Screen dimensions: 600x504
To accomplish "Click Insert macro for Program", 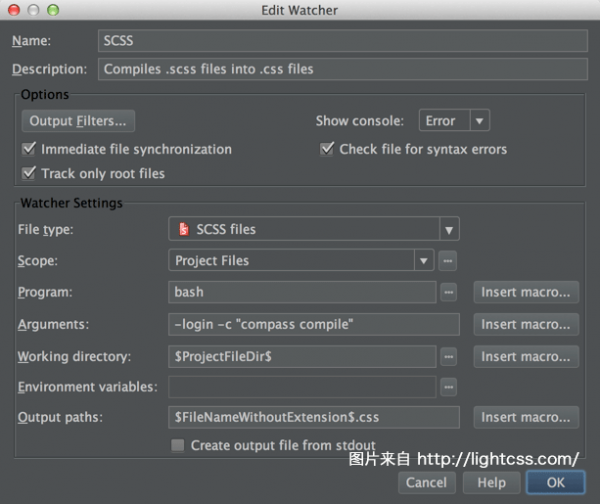I will tap(526, 292).
